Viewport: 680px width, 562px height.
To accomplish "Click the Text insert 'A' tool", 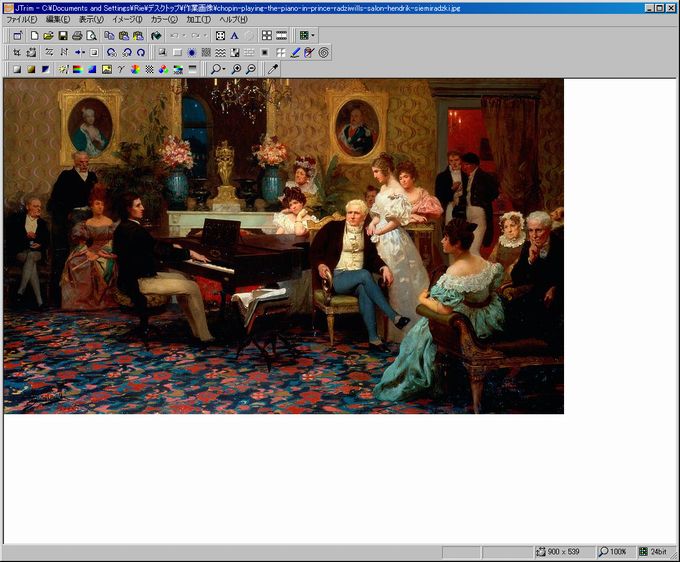I will 234,36.
